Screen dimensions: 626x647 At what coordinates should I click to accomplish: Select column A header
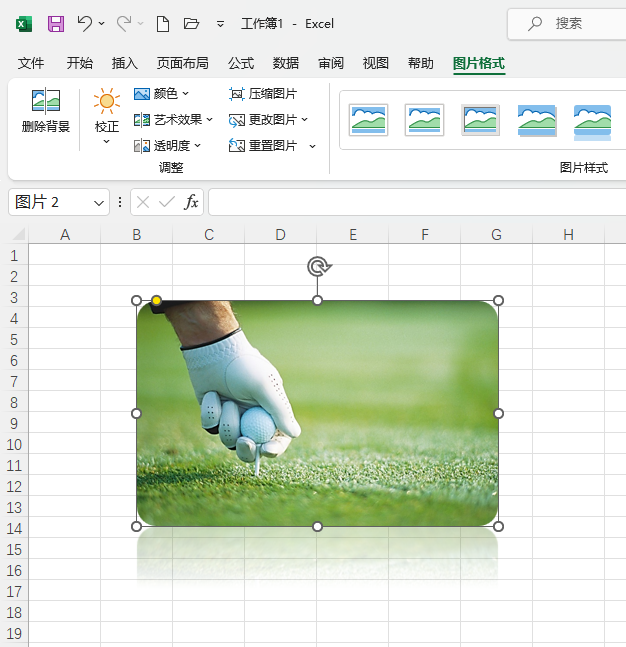click(65, 235)
